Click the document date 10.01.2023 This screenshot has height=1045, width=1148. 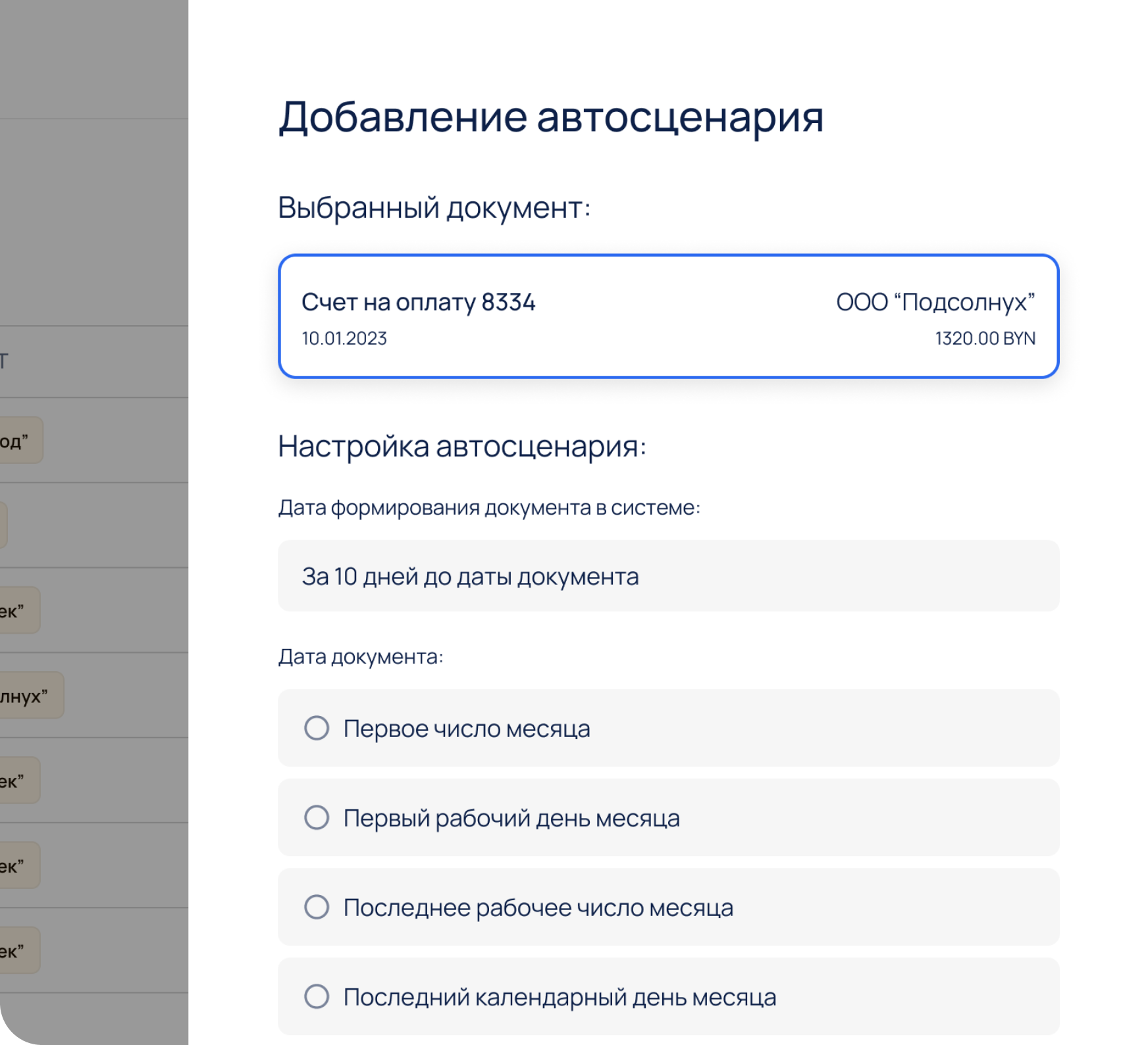[344, 338]
